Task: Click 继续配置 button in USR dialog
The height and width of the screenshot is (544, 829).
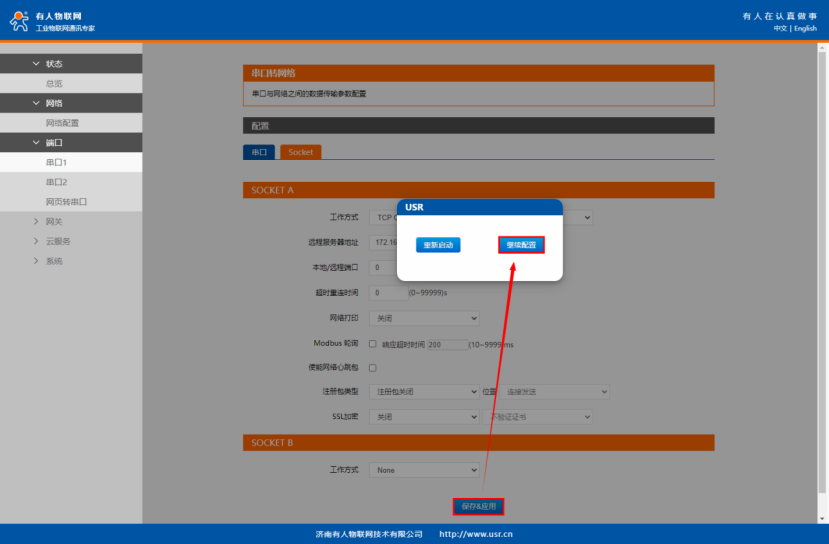Action: [x=521, y=245]
